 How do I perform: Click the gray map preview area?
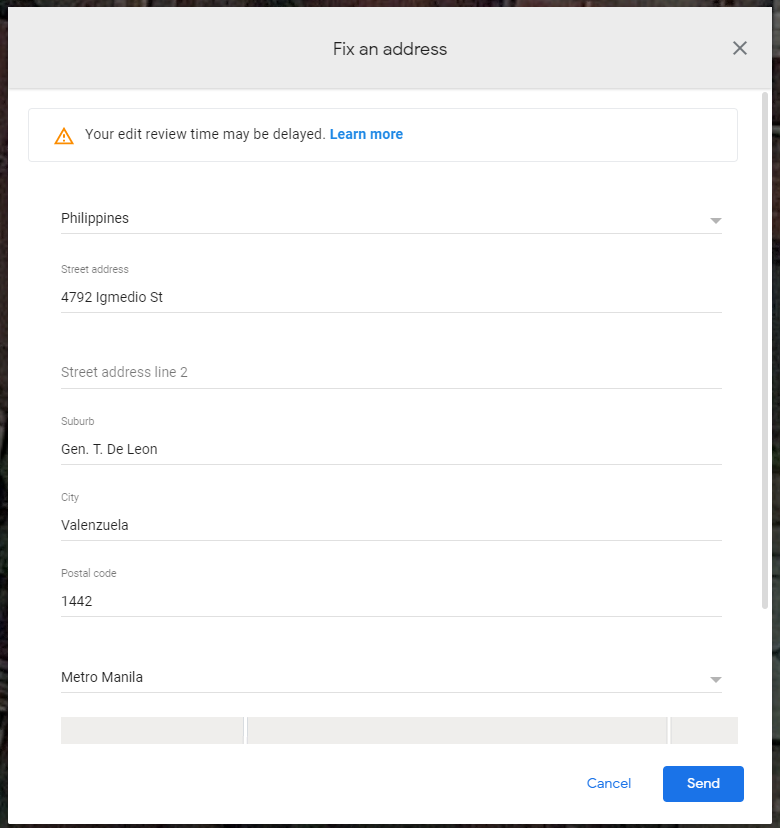pyautogui.click(x=456, y=730)
